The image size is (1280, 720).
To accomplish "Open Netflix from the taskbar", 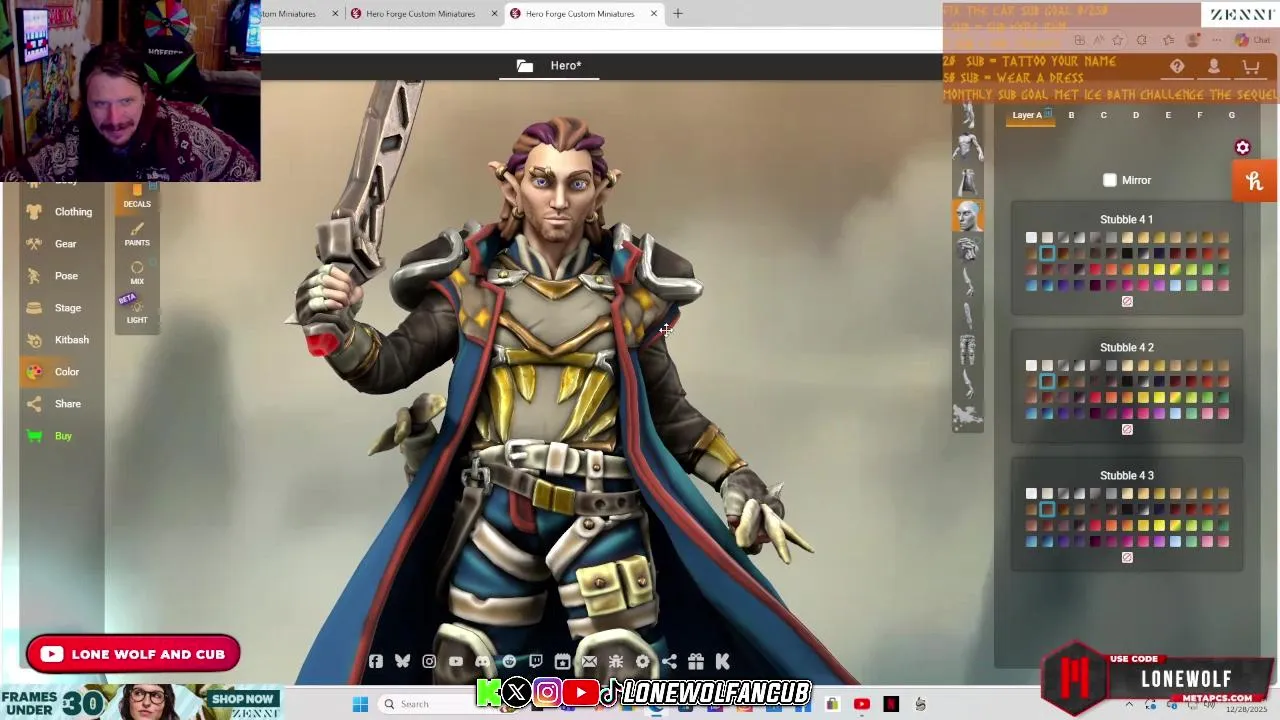I will (891, 704).
